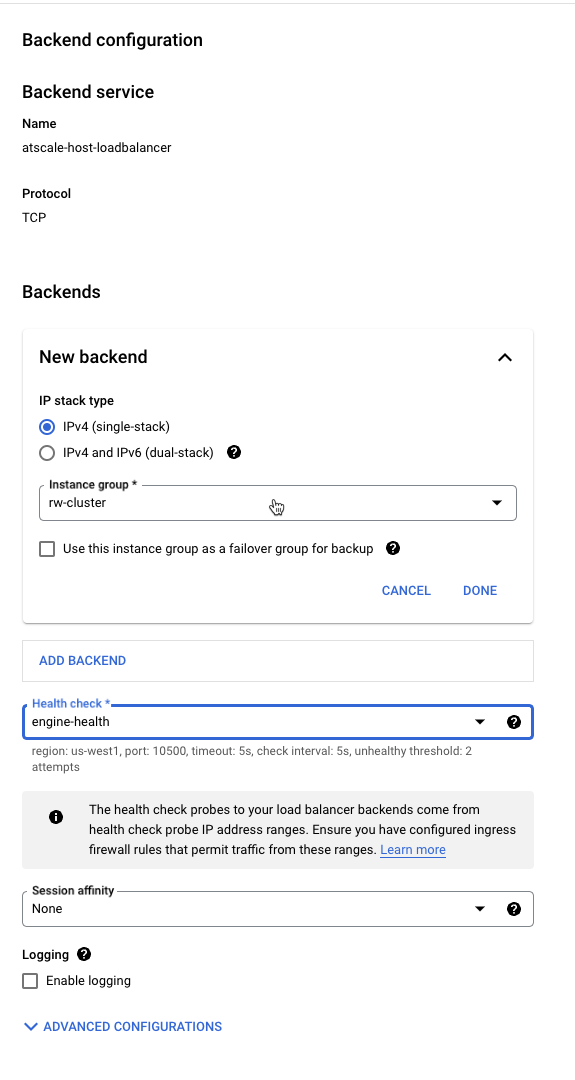Viewport: 575px width, 1080px height.
Task: Click info icon in health check notice
Action: [x=56, y=817]
